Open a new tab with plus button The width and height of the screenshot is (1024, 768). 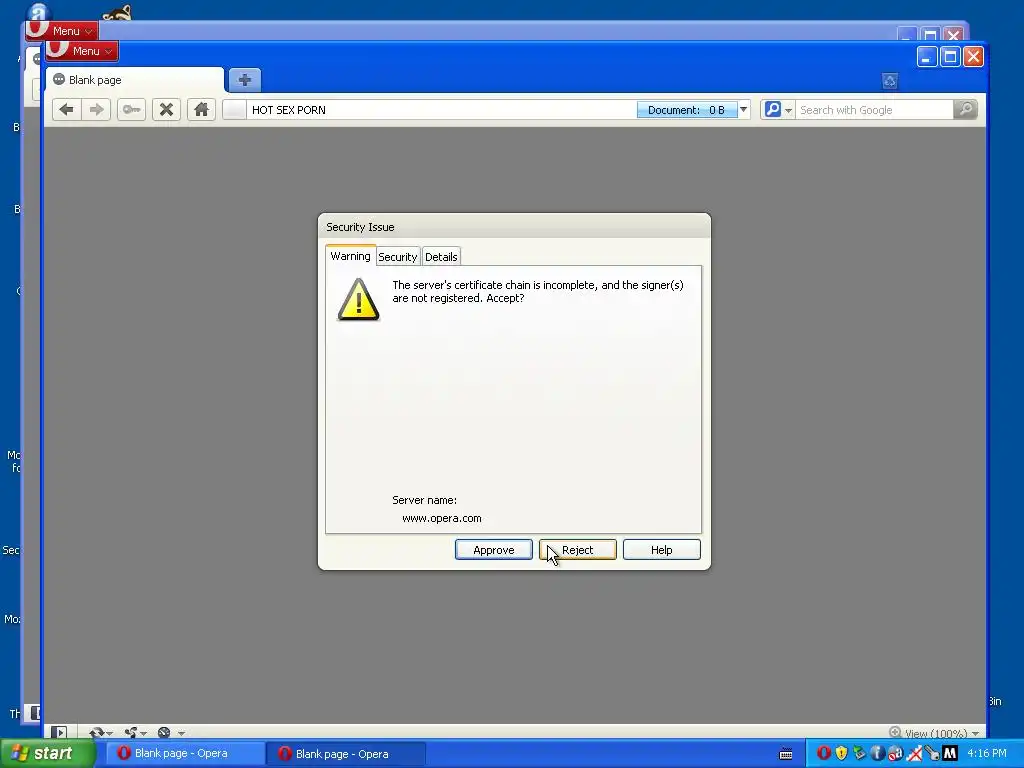click(245, 80)
